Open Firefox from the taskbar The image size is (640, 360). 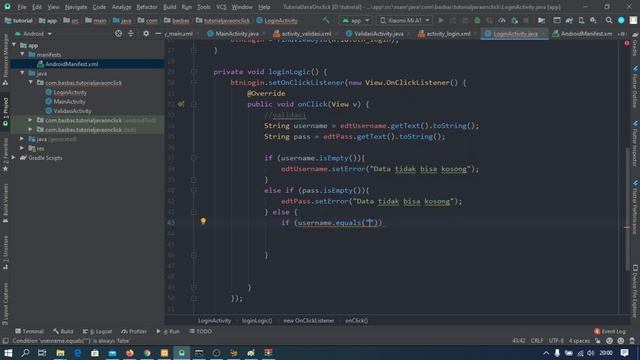[x=130, y=353]
